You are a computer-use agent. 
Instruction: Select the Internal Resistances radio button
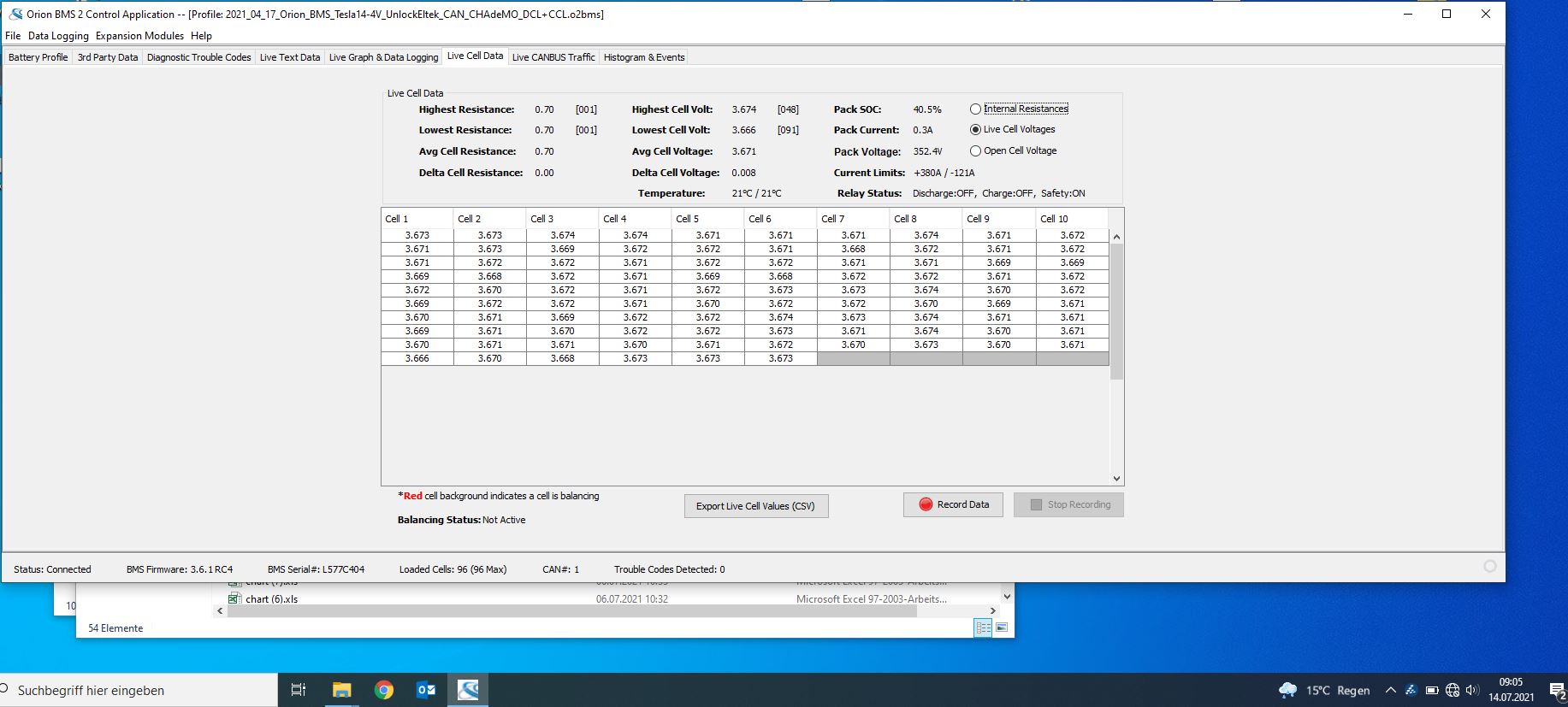pos(975,109)
